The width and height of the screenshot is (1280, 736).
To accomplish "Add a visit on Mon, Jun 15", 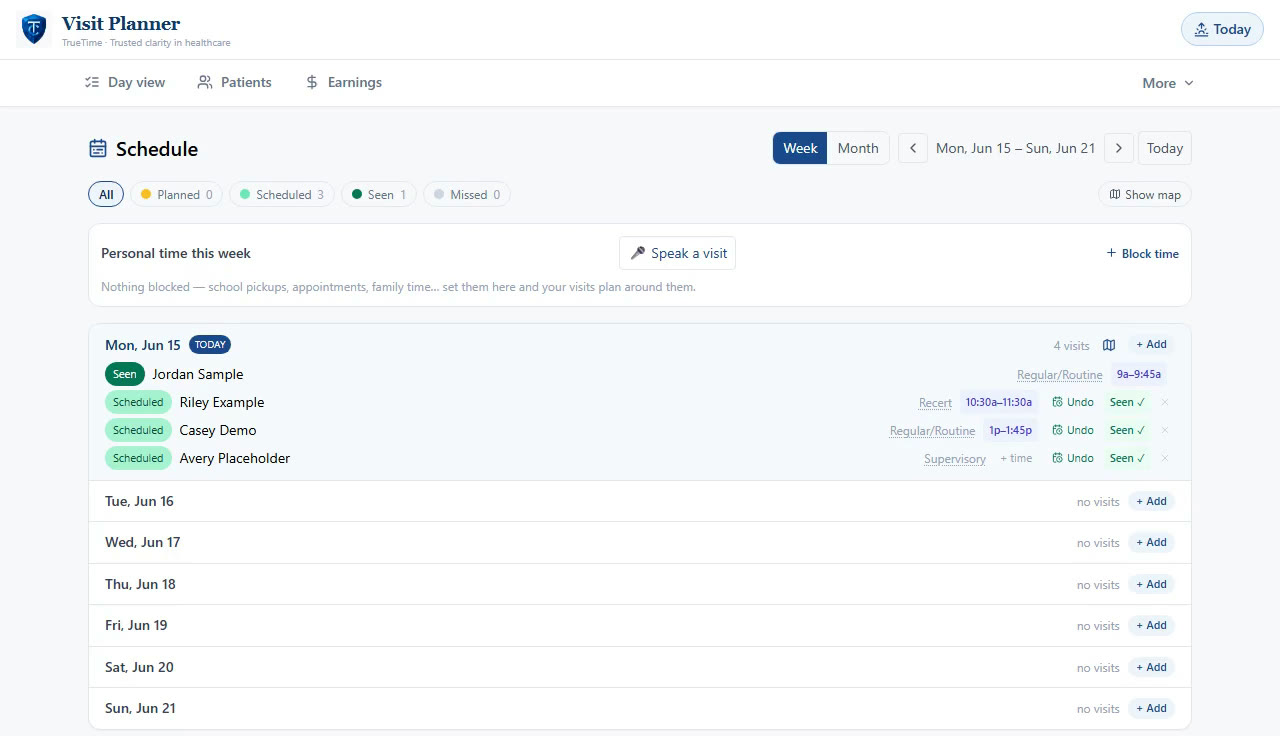I will (1151, 345).
